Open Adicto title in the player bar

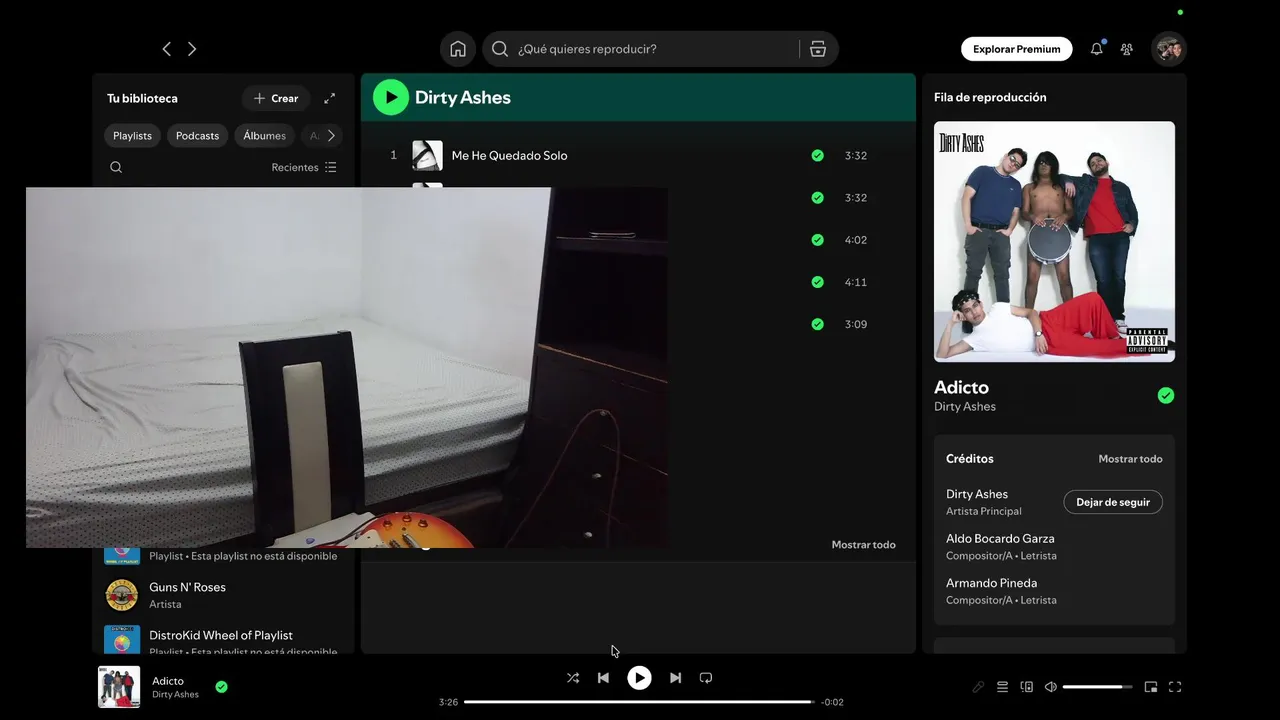click(168, 681)
